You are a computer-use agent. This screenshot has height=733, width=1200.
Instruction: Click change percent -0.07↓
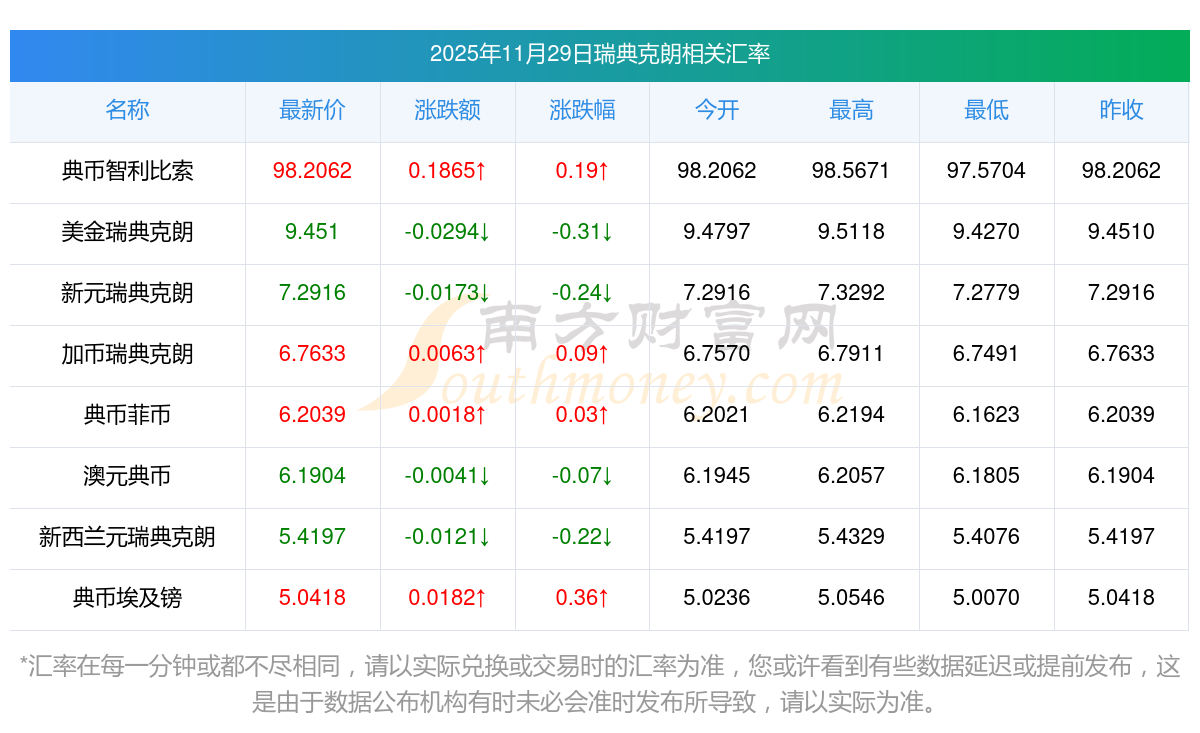pos(582,476)
